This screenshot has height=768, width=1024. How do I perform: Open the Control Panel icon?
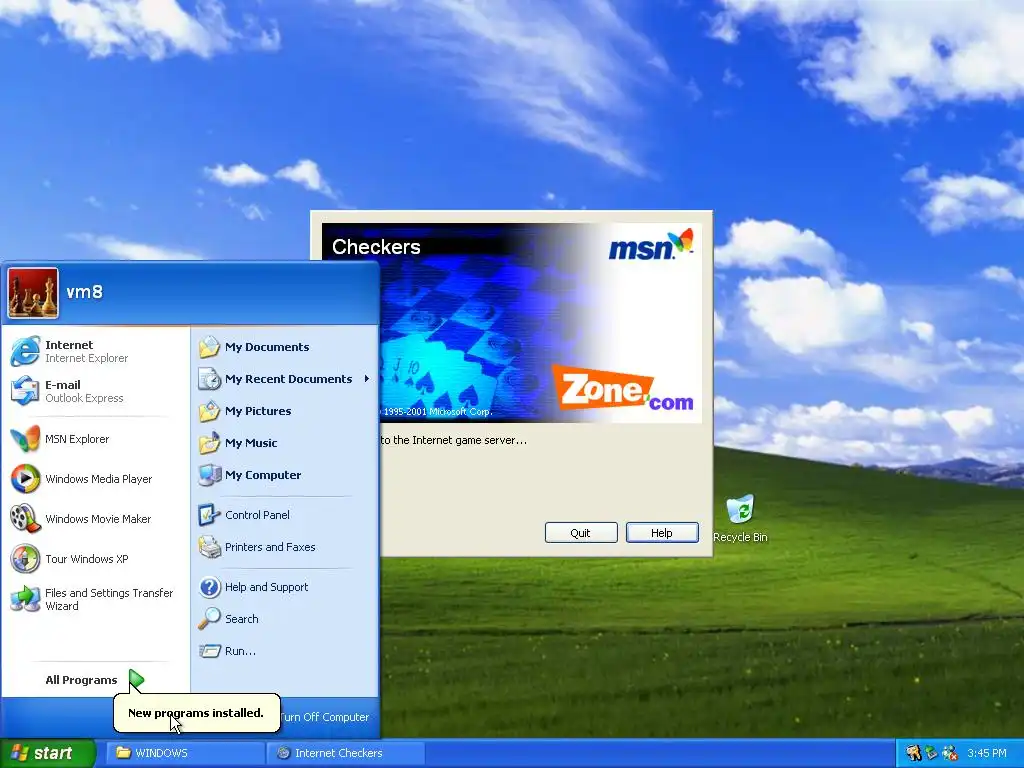coord(210,515)
